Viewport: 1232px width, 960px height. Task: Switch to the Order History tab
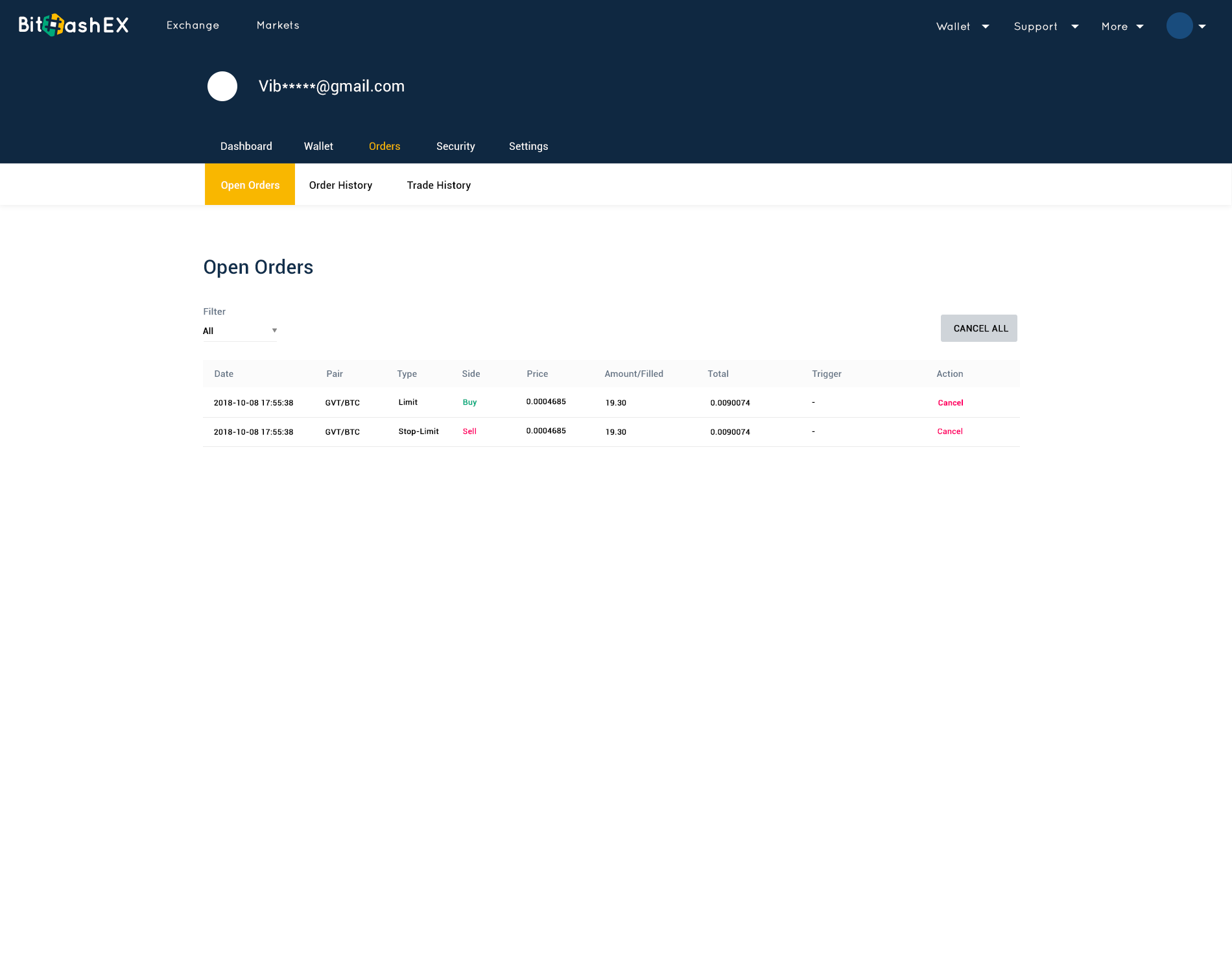(x=340, y=186)
